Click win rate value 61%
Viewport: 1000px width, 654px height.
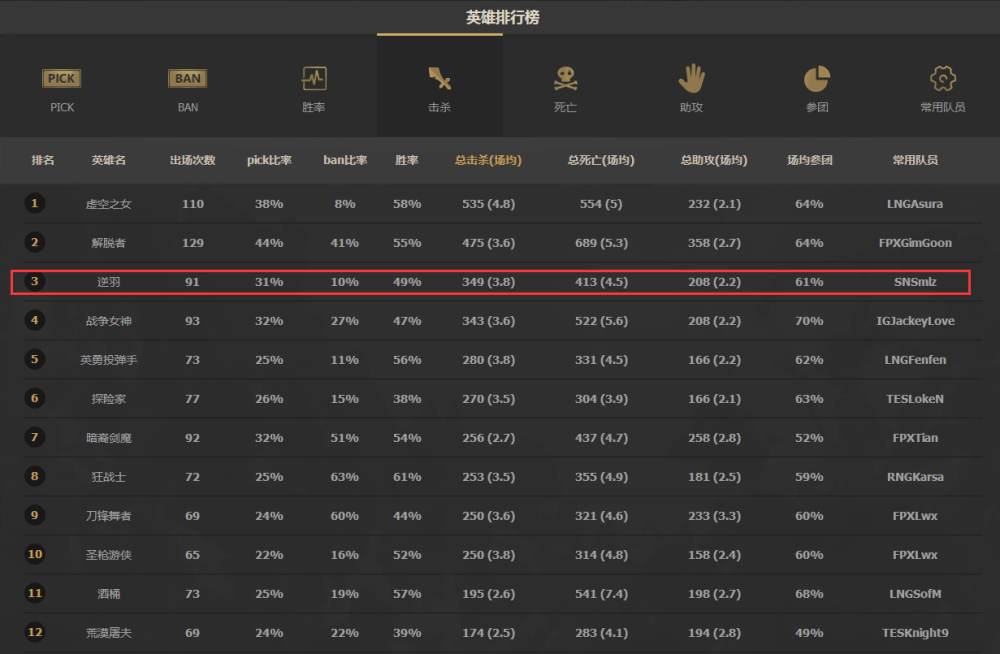407,477
